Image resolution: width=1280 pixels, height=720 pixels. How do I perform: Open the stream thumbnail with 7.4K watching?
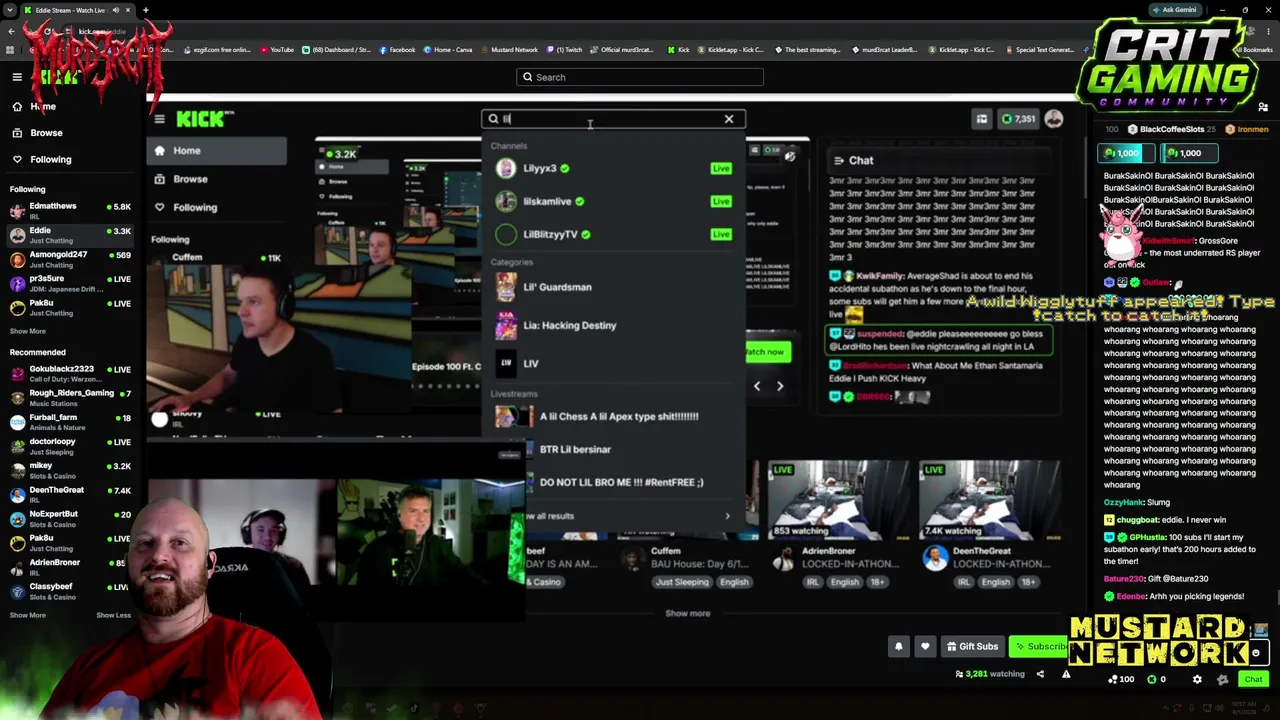[x=989, y=500]
